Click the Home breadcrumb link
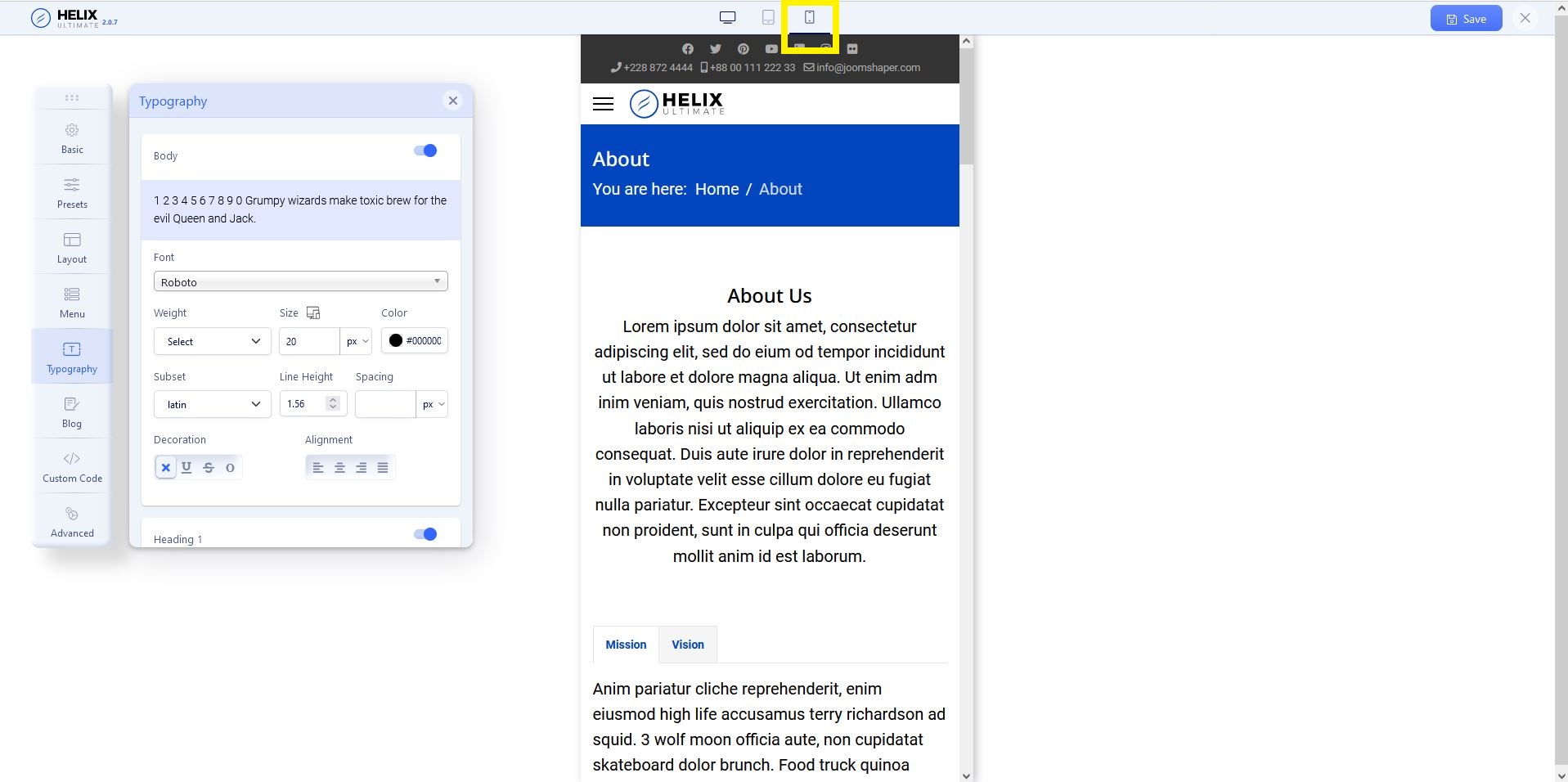The height and width of the screenshot is (782, 1568). (716, 189)
